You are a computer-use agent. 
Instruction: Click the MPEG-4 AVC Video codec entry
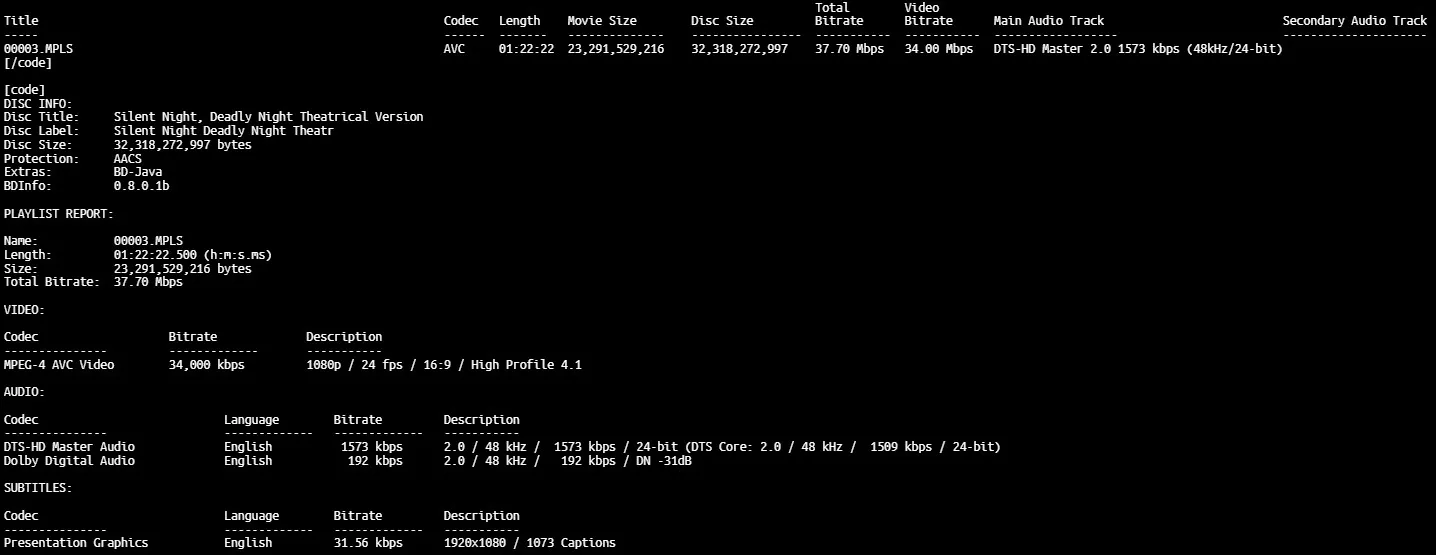click(x=59, y=365)
